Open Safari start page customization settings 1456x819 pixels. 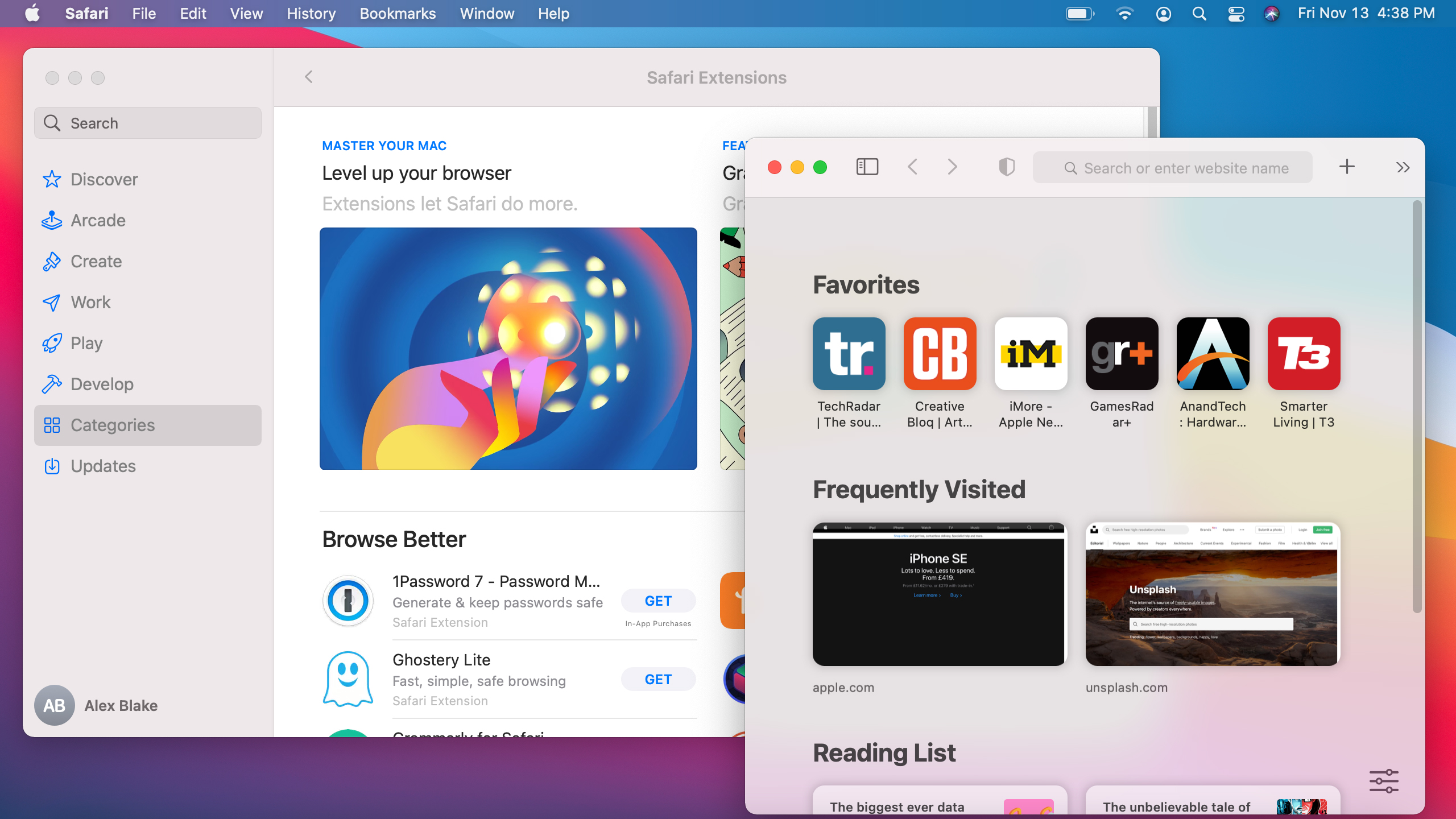(x=1384, y=781)
